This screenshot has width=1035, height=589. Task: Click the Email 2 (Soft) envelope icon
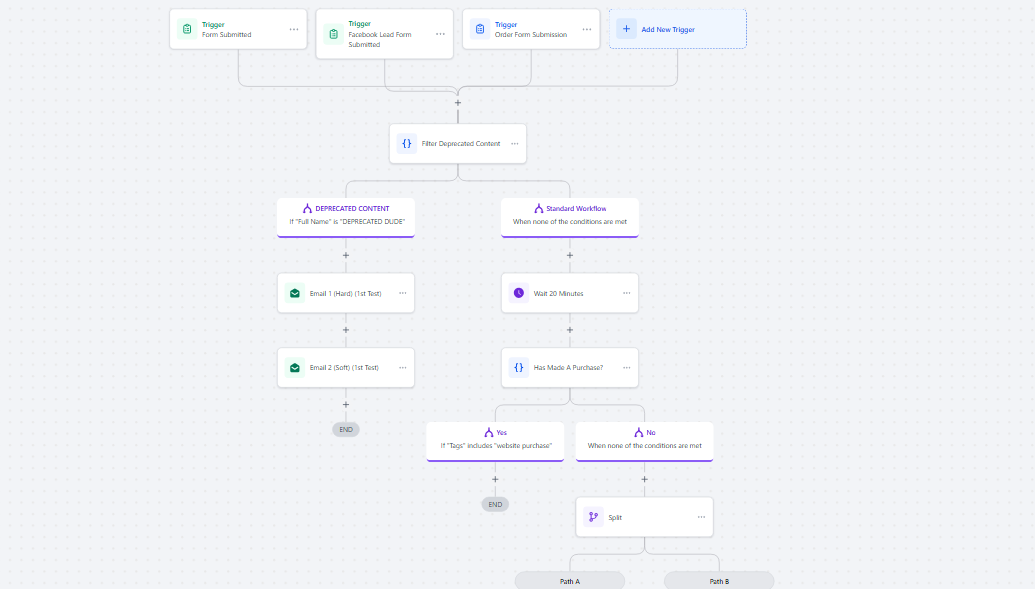click(x=295, y=368)
